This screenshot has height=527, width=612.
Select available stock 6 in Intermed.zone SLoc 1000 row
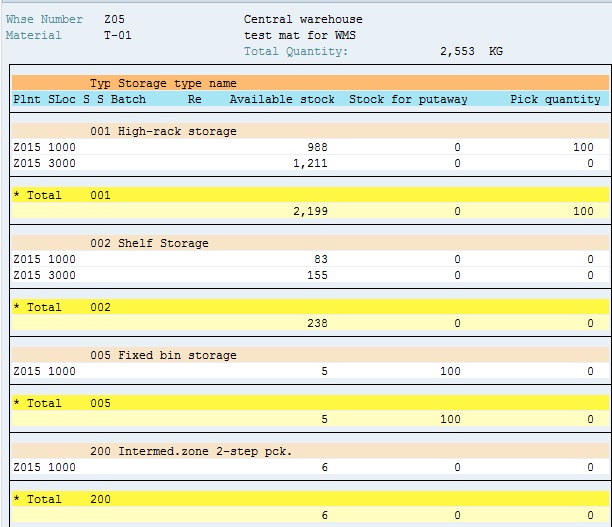(324, 467)
